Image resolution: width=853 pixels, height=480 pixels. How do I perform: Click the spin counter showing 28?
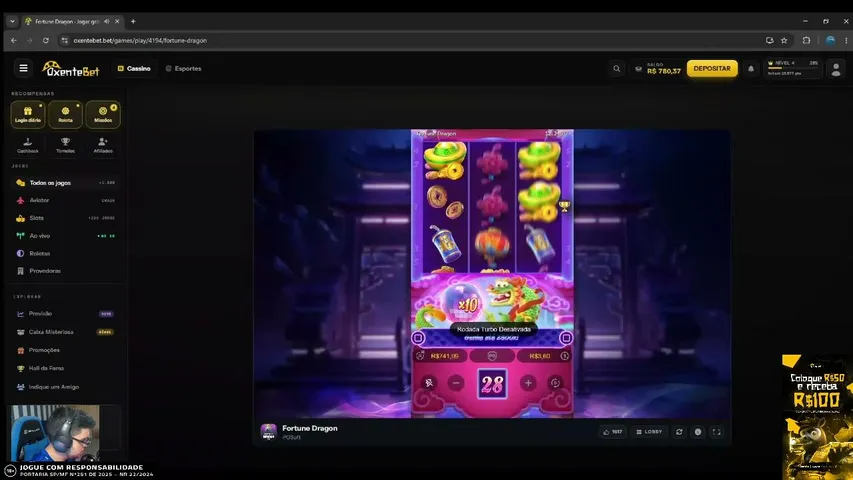(492, 384)
